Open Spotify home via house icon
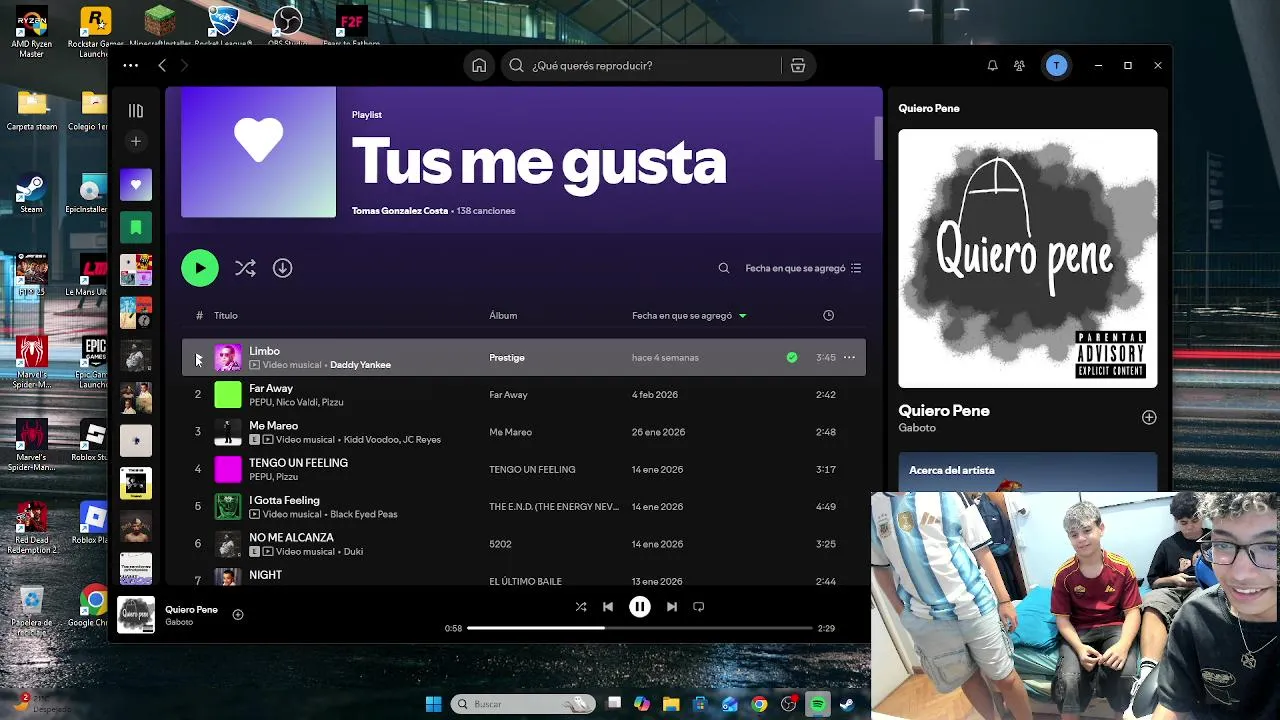The height and width of the screenshot is (720, 1280). point(479,65)
